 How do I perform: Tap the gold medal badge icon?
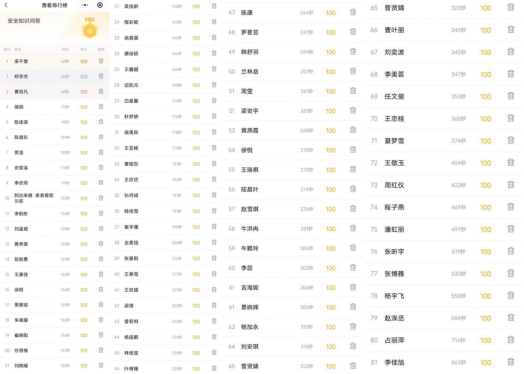pos(90,28)
